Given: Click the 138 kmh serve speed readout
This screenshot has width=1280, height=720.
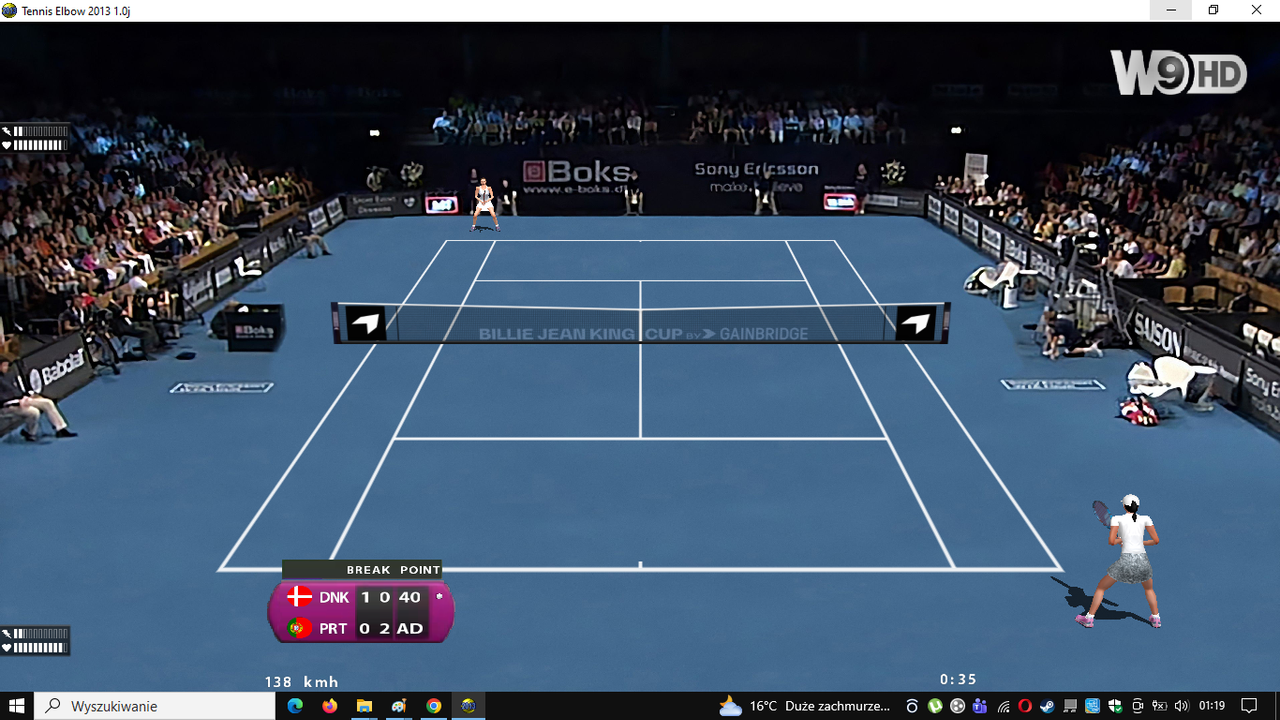Looking at the screenshot, I should [x=302, y=682].
